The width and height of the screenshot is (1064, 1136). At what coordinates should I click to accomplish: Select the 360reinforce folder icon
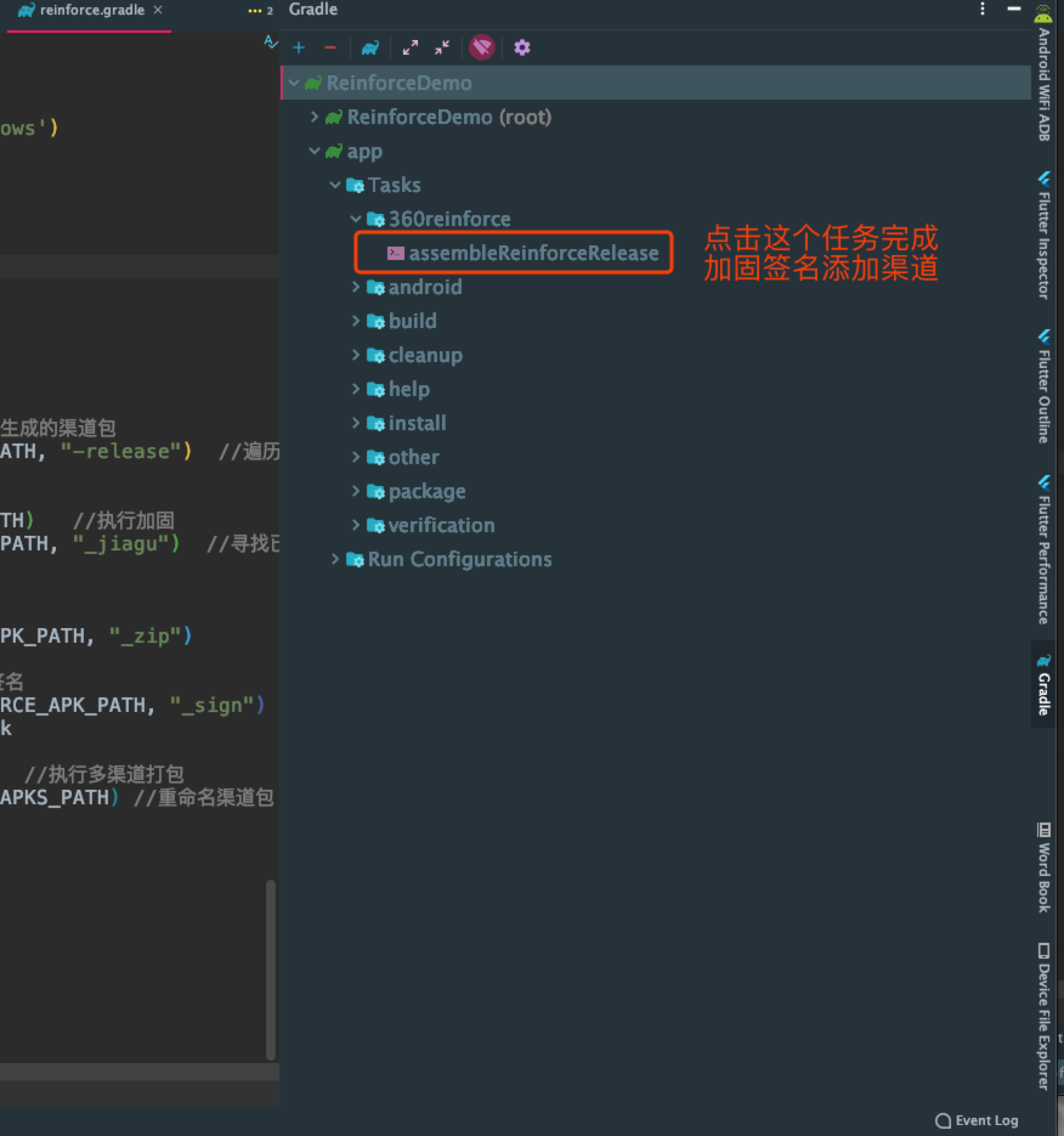[376, 219]
